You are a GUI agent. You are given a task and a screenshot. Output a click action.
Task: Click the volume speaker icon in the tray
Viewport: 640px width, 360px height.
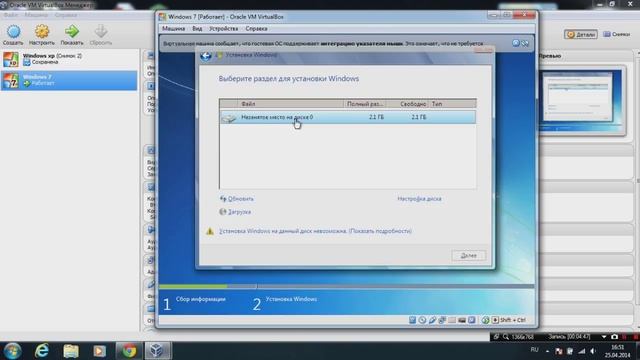tap(593, 351)
